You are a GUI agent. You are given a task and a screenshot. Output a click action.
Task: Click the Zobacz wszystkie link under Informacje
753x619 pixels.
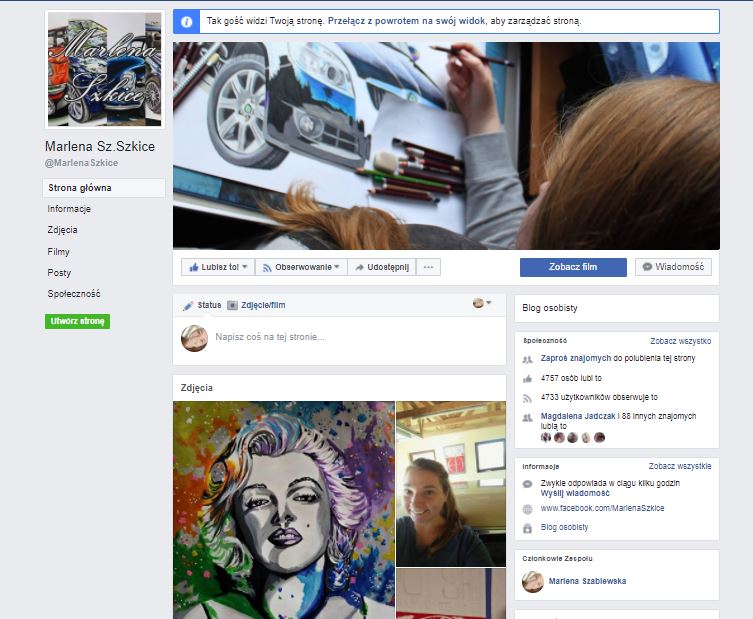click(x=680, y=466)
